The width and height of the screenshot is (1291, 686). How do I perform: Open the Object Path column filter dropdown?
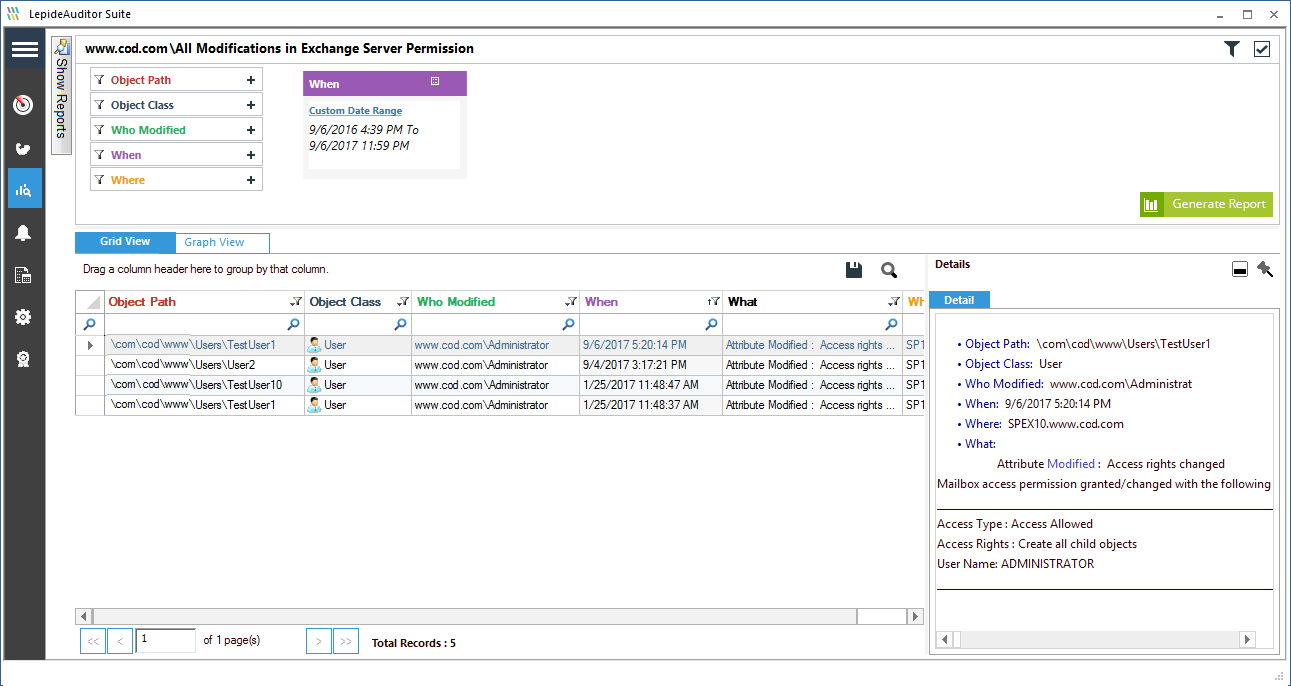(295, 302)
